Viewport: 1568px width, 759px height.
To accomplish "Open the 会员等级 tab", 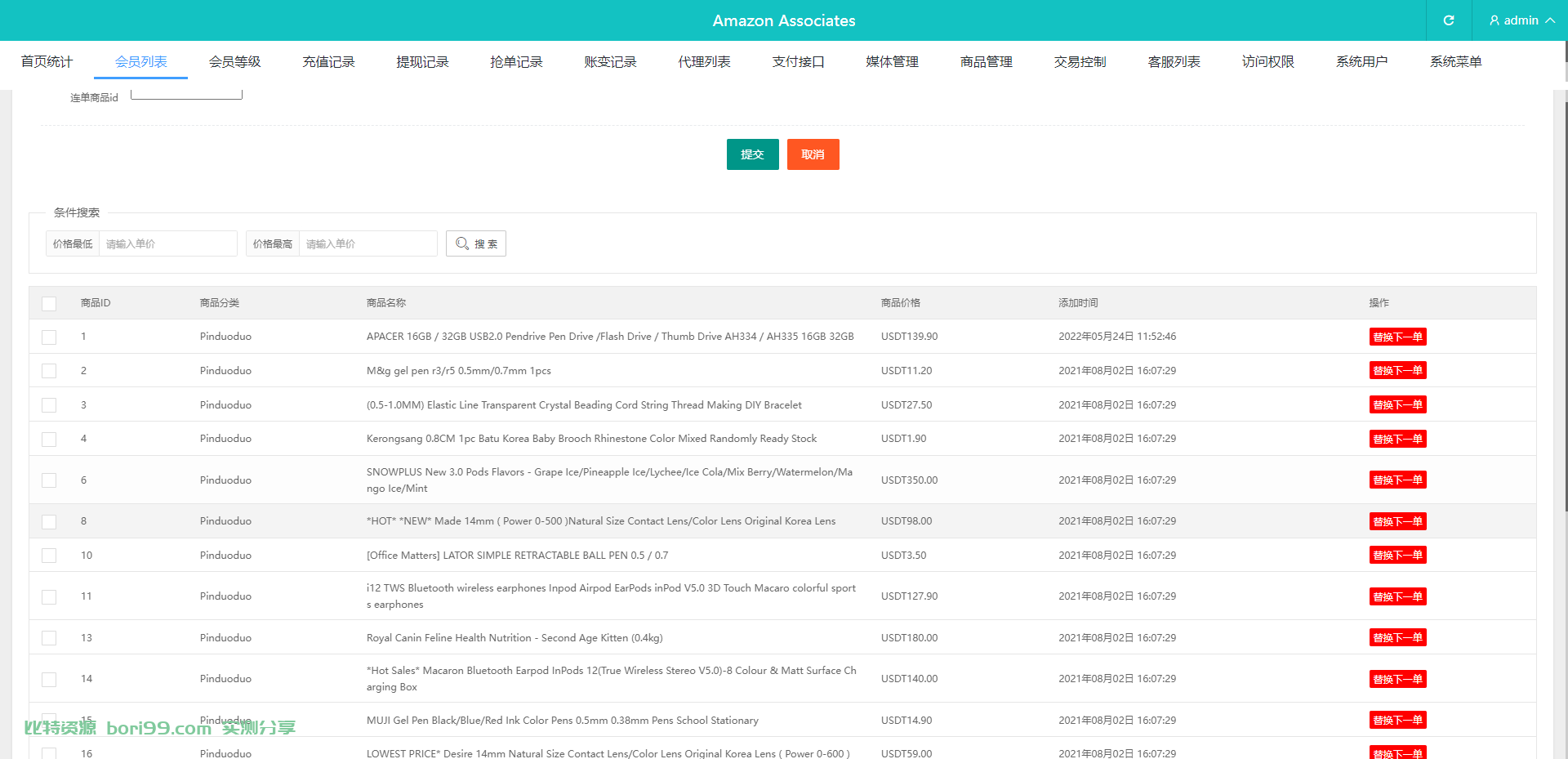I will coord(234,61).
